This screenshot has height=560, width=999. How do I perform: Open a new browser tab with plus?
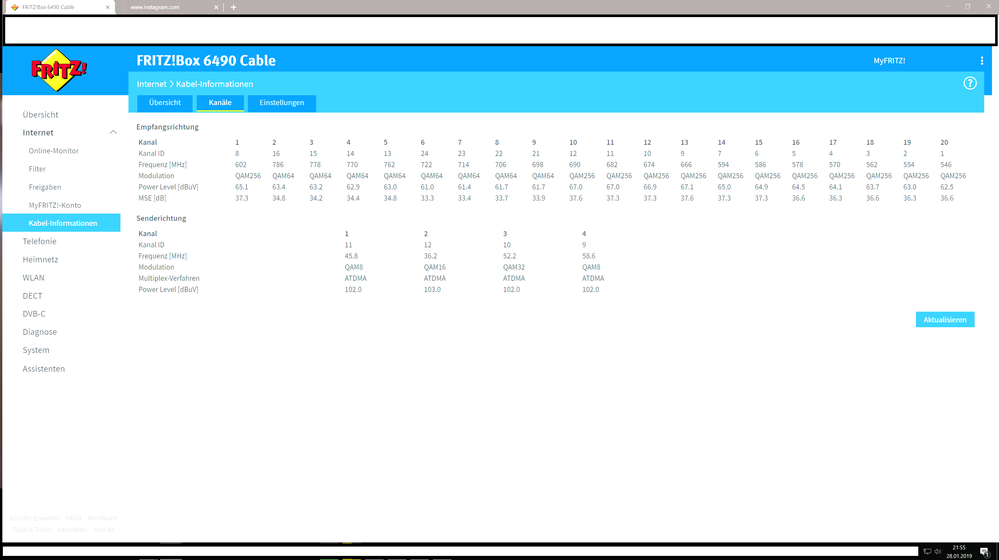tap(233, 7)
